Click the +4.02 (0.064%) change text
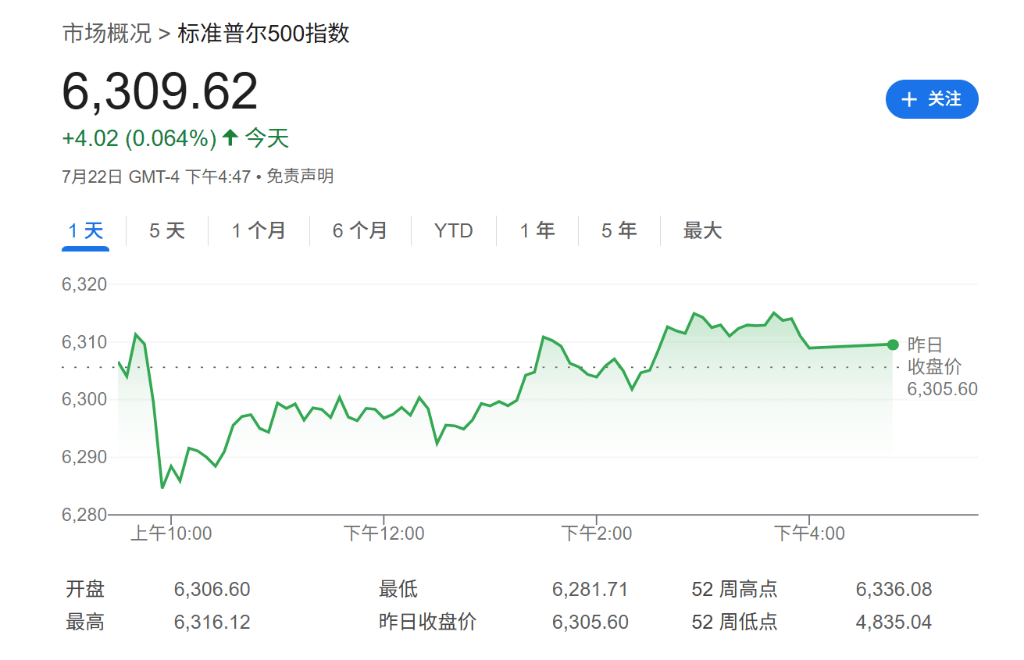The width and height of the screenshot is (1024, 660). point(139,138)
